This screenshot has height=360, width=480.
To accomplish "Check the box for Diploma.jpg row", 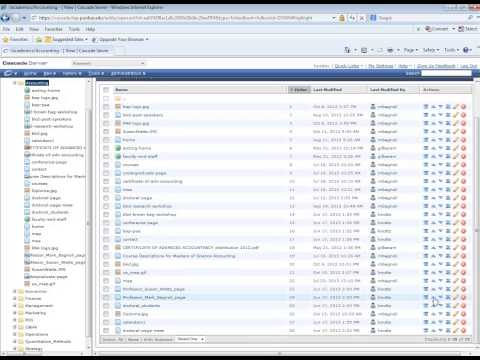I will pos(106,314).
